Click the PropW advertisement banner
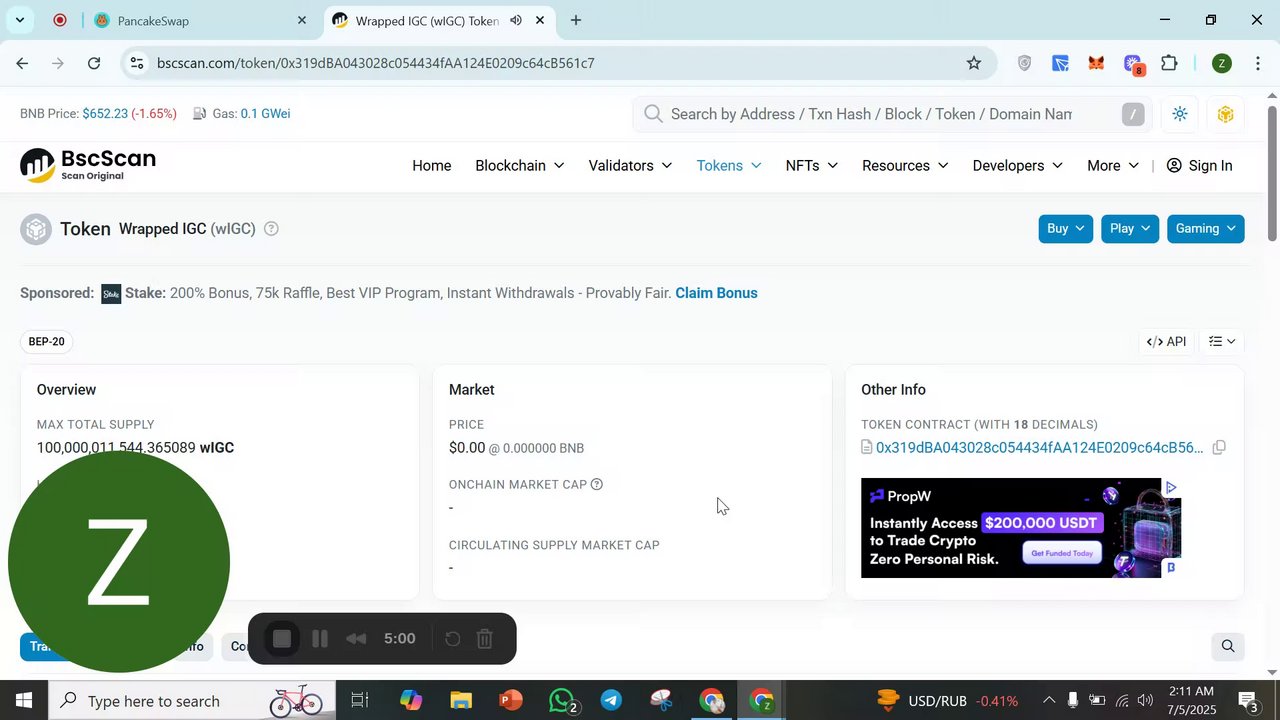Screen dimensions: 1280x720 click(x=1021, y=528)
